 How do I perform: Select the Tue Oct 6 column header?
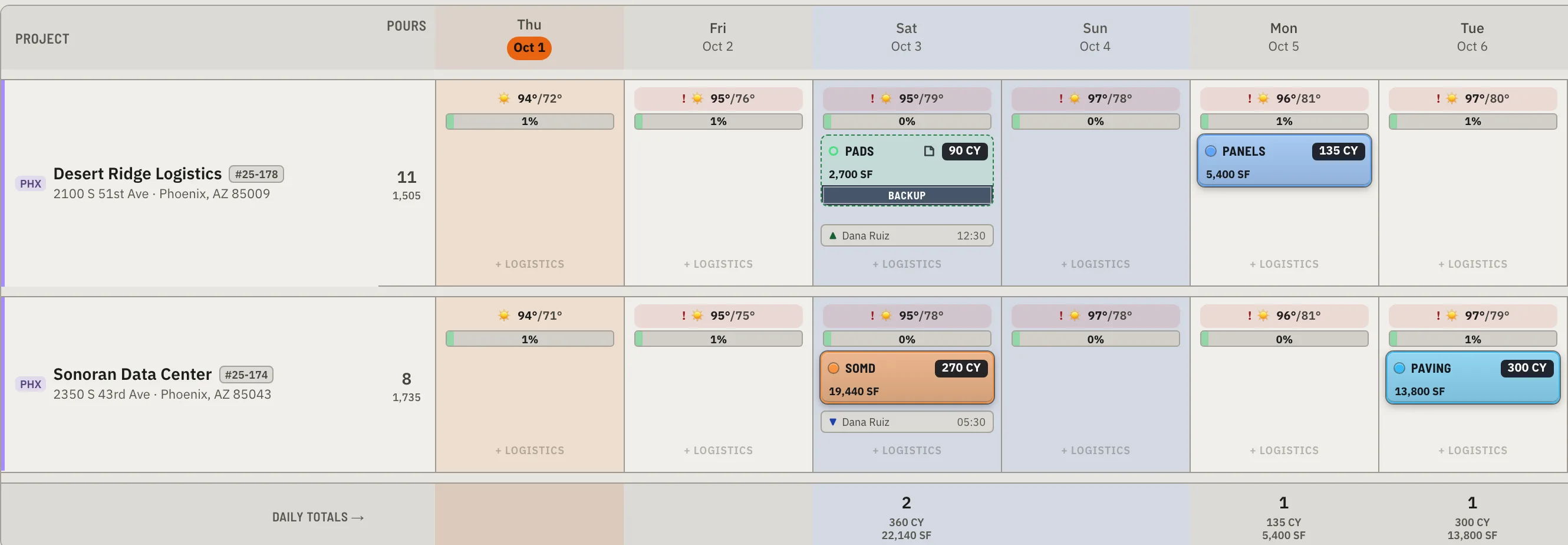pos(1473,38)
